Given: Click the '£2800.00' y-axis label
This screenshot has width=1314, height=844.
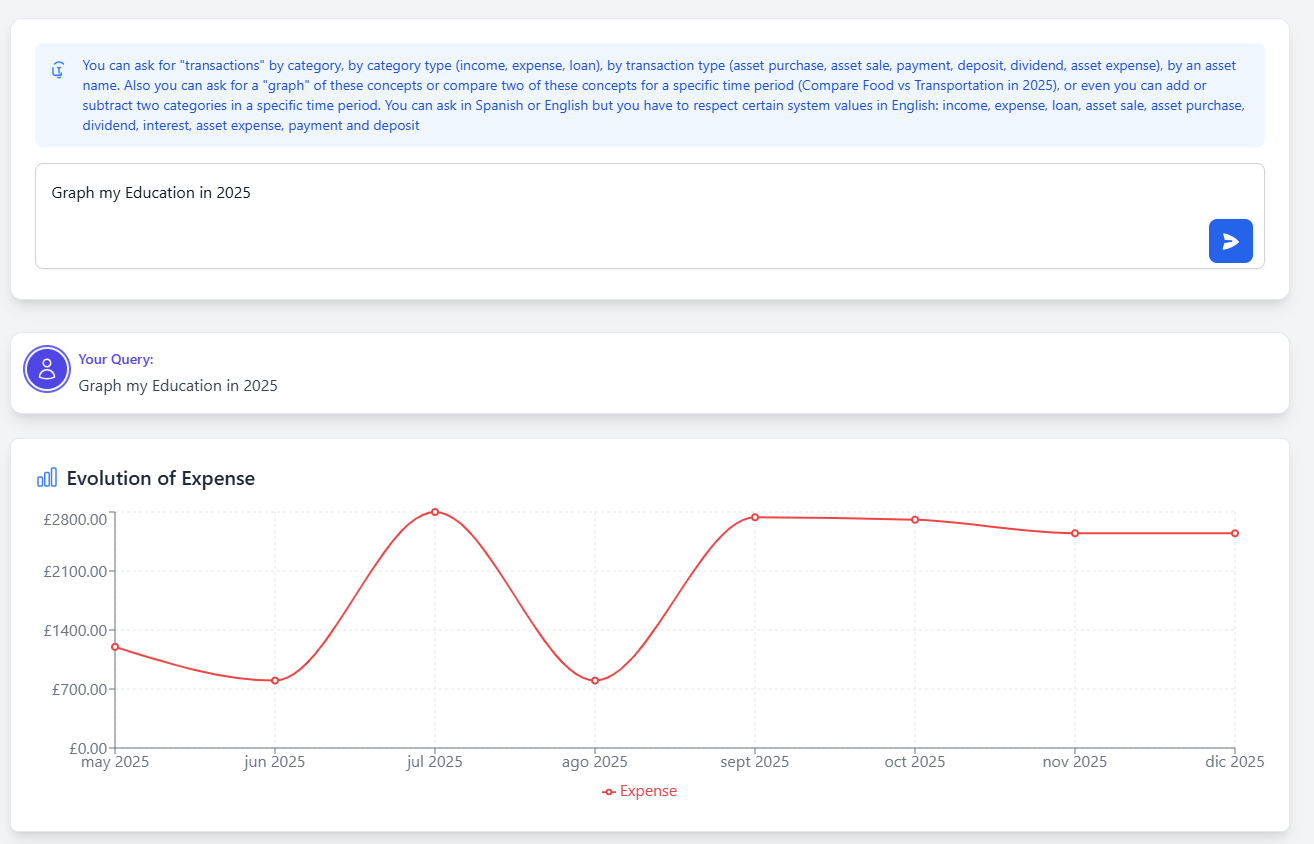Looking at the screenshot, I should [x=75, y=519].
